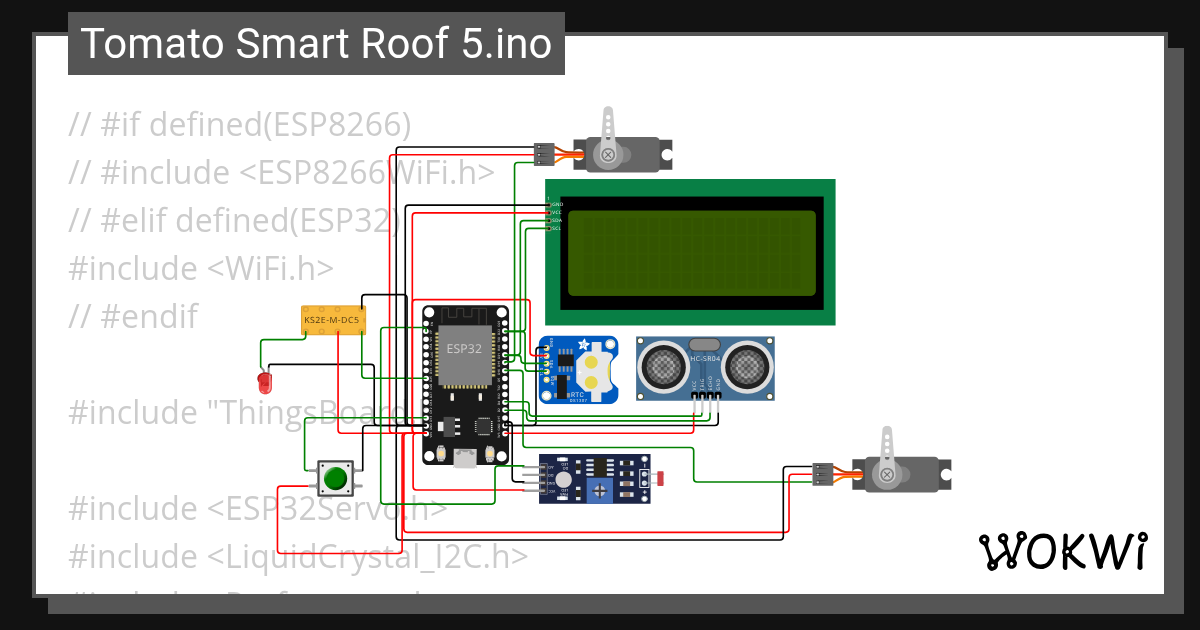1200x630 pixels.
Task: Click the TRIG pin of the HC-SR04
Action: point(702,394)
